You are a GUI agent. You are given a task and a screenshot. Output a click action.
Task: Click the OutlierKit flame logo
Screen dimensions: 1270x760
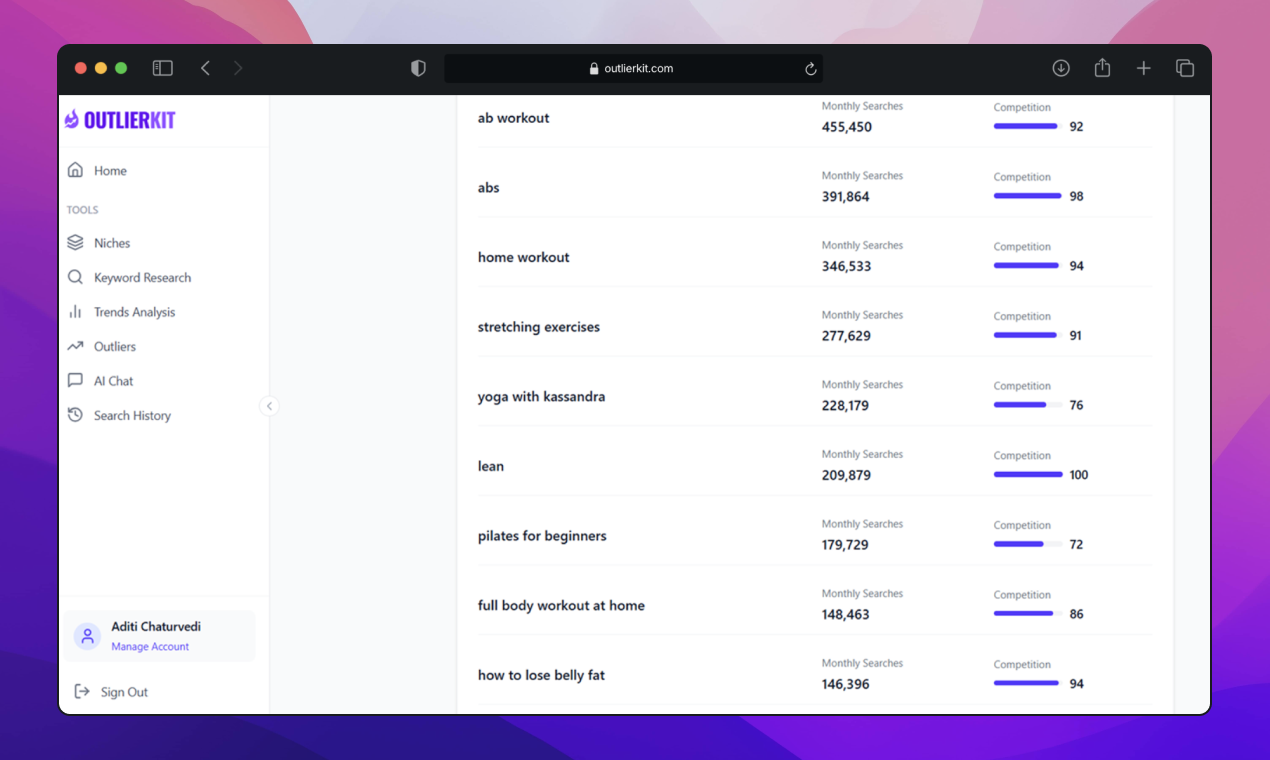pos(71,119)
